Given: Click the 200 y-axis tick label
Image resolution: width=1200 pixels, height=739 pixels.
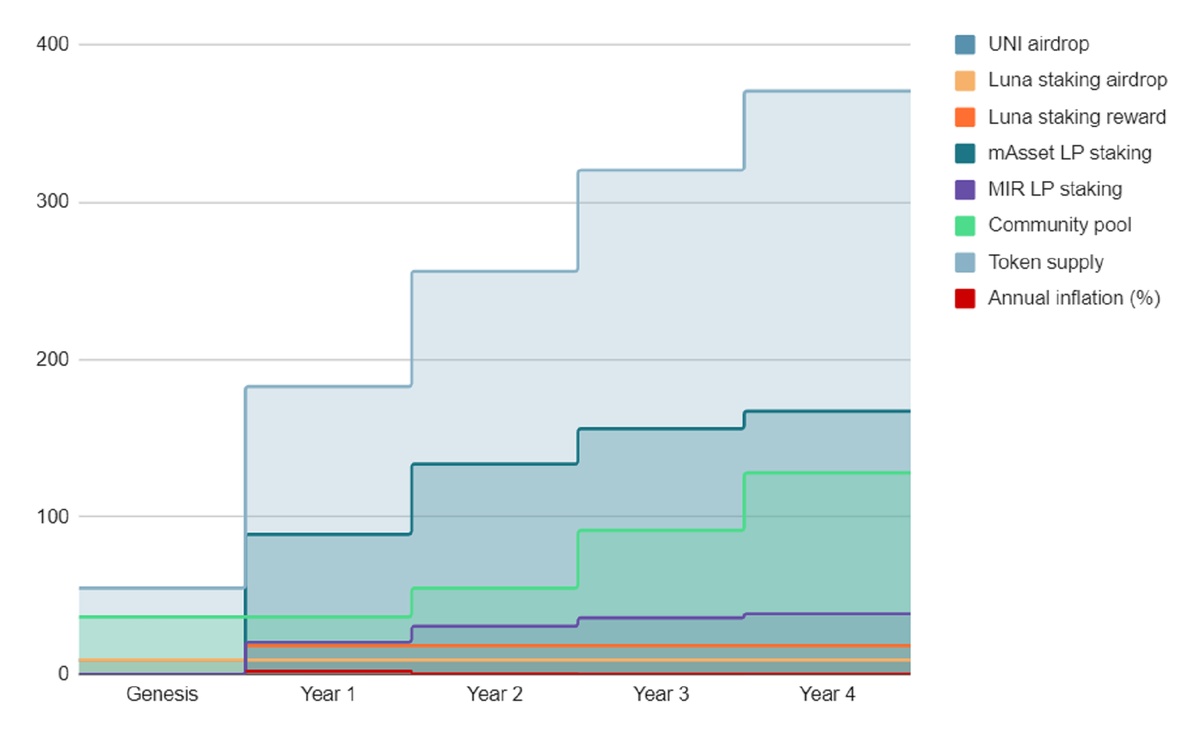Looking at the screenshot, I should (52, 360).
